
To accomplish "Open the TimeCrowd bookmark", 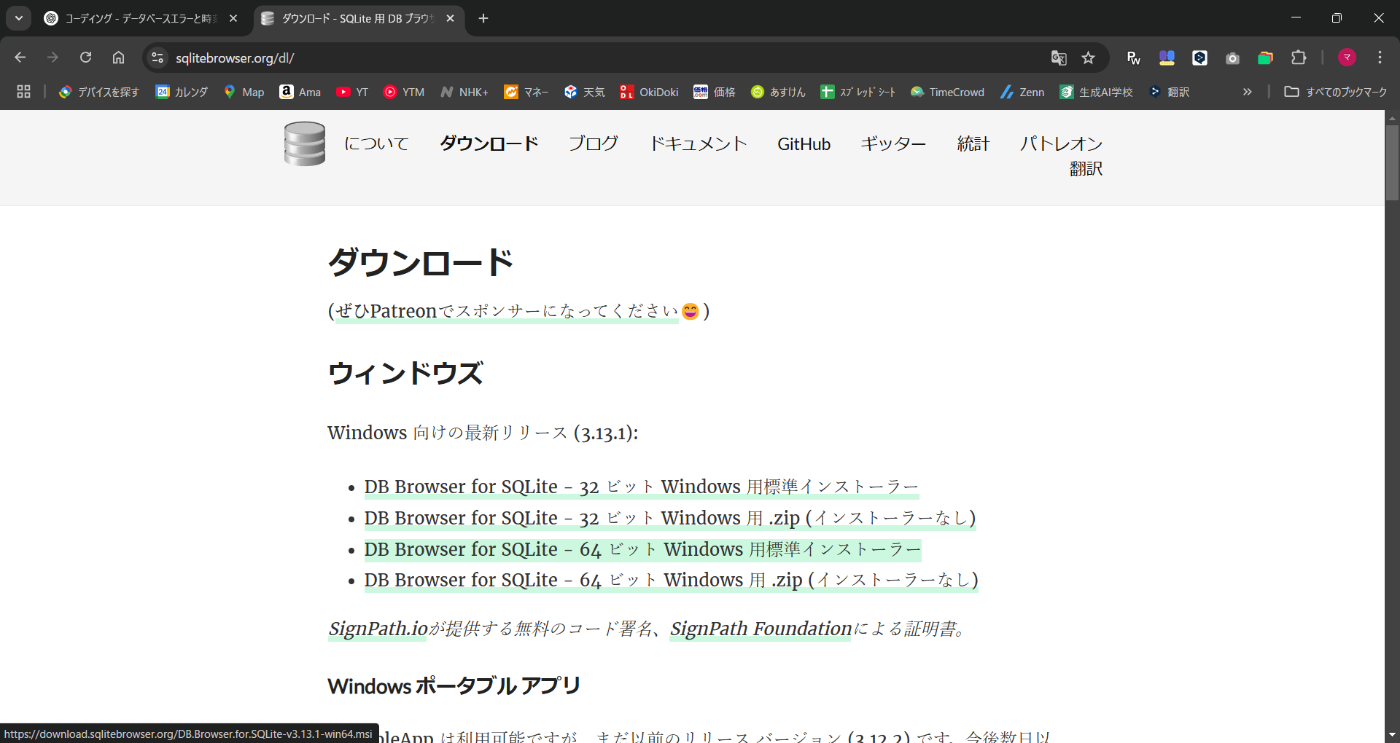I will [947, 91].
